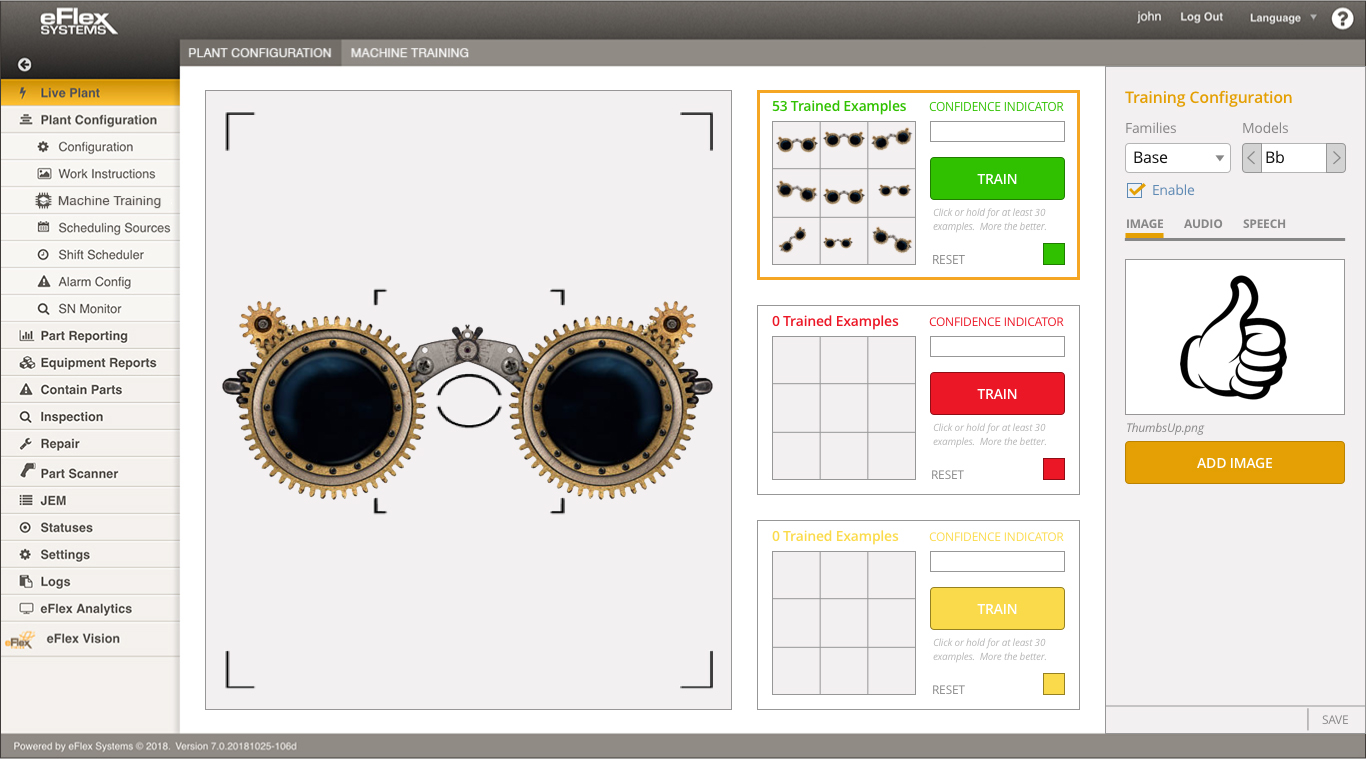Click the orange ADD IMAGE button
Viewport: 1366px width, 759px height.
tap(1234, 463)
